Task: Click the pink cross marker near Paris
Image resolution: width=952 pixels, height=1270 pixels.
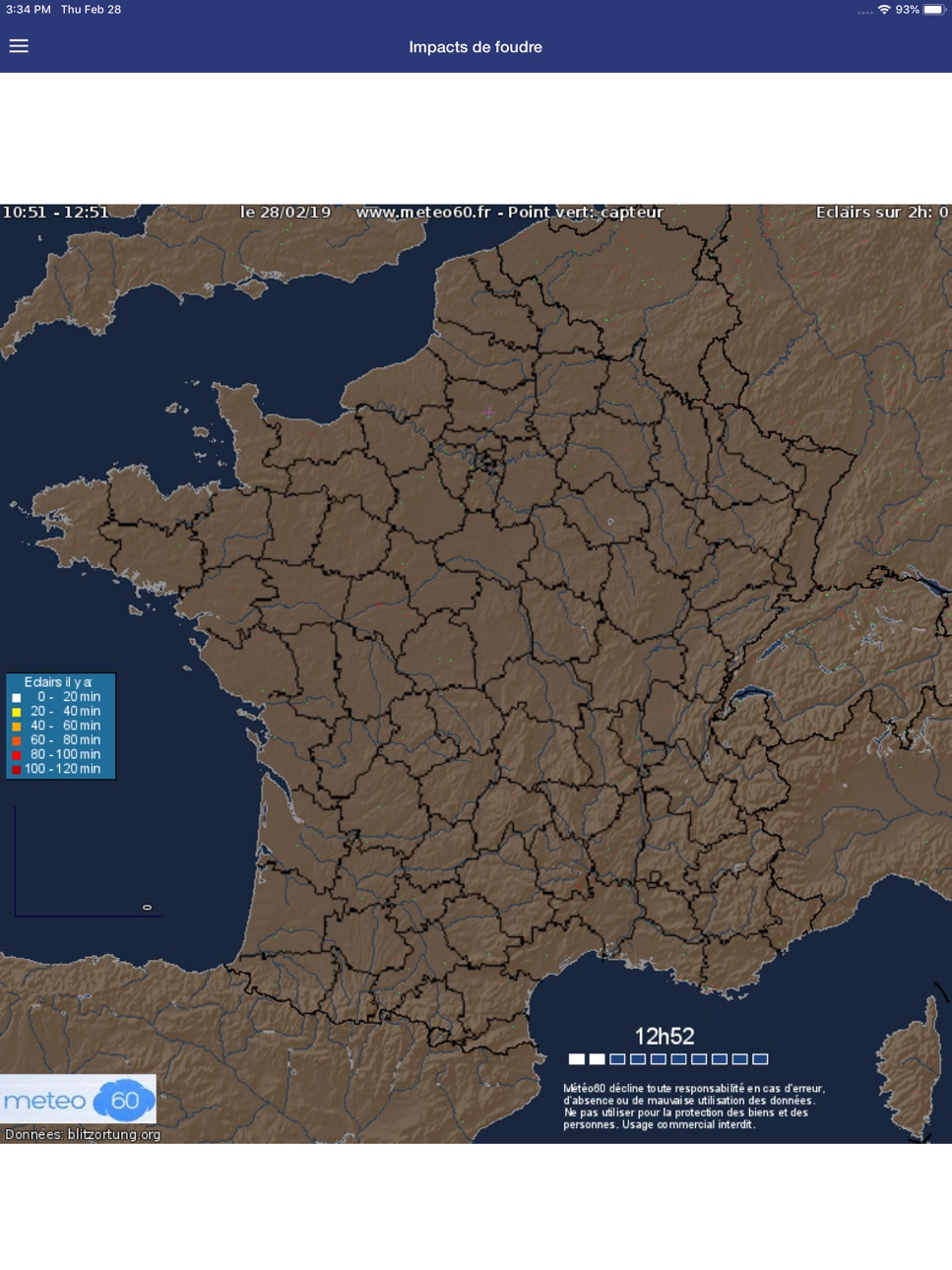Action: pos(489,412)
